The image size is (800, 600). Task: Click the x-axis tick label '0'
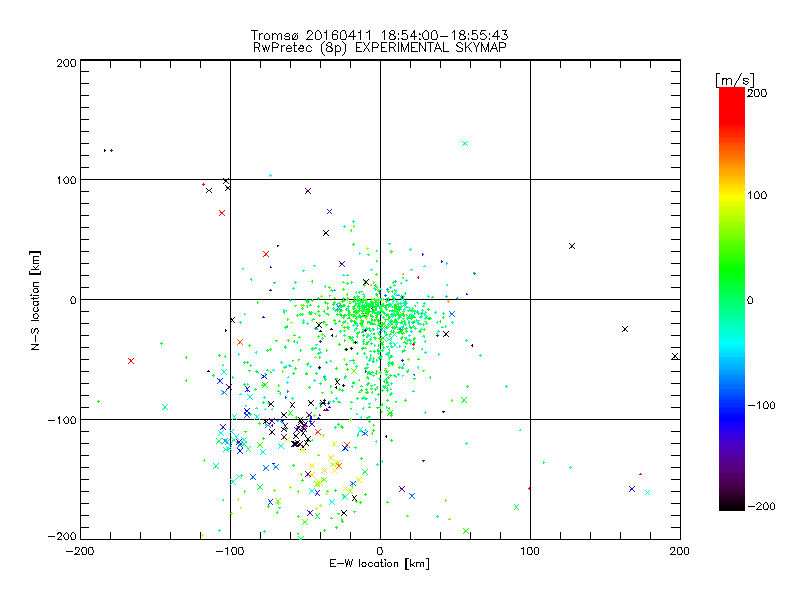380,551
